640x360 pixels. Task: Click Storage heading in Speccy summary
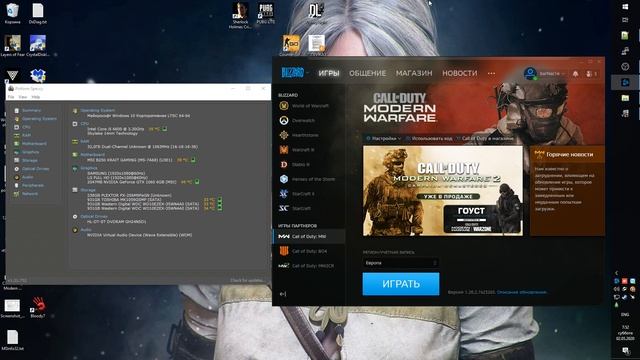[x=88, y=190]
